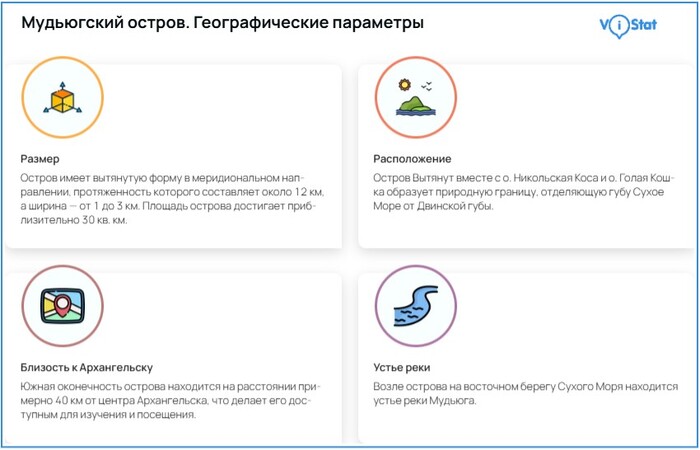Select the paragraph starting 'Южная оконечность острова'
This screenshot has width=700, height=450.
point(171,400)
